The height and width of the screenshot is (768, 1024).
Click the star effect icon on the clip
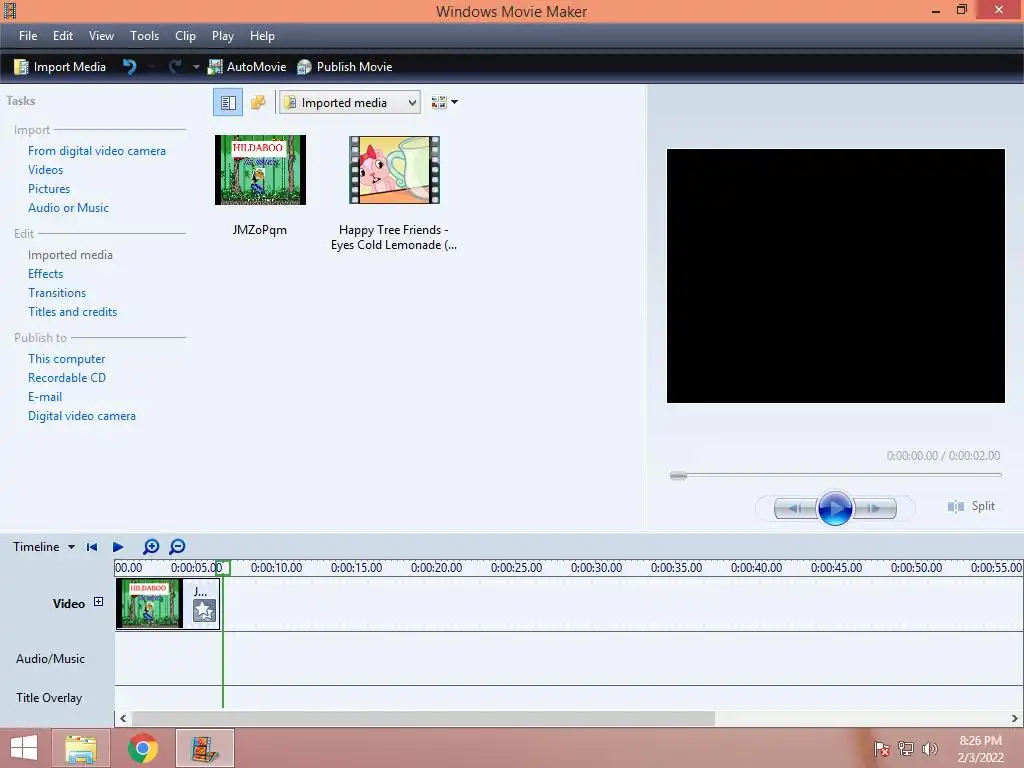(204, 611)
